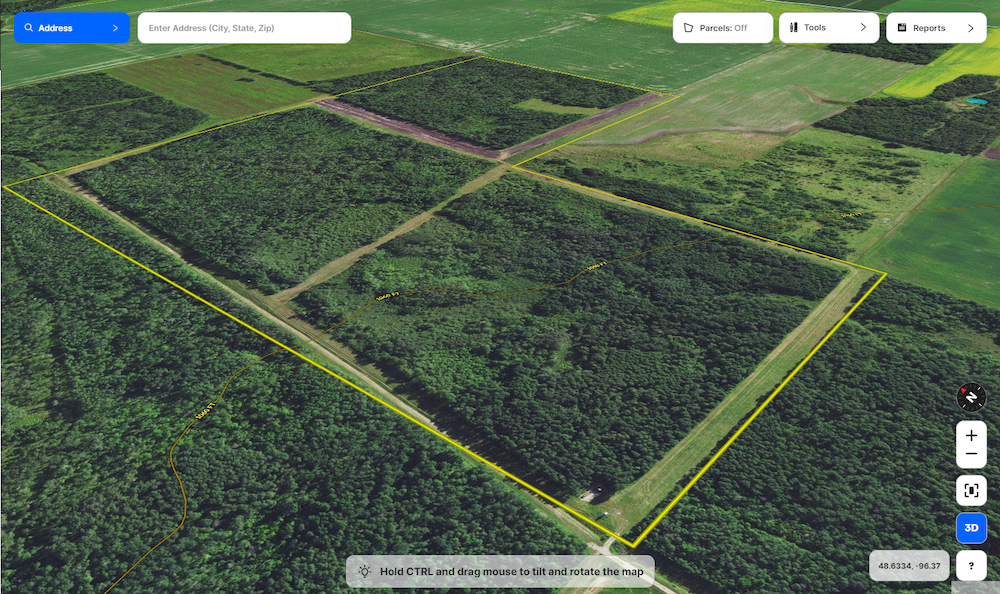Expand the Reports menu chevron
This screenshot has height=594, width=1000.
[970, 28]
